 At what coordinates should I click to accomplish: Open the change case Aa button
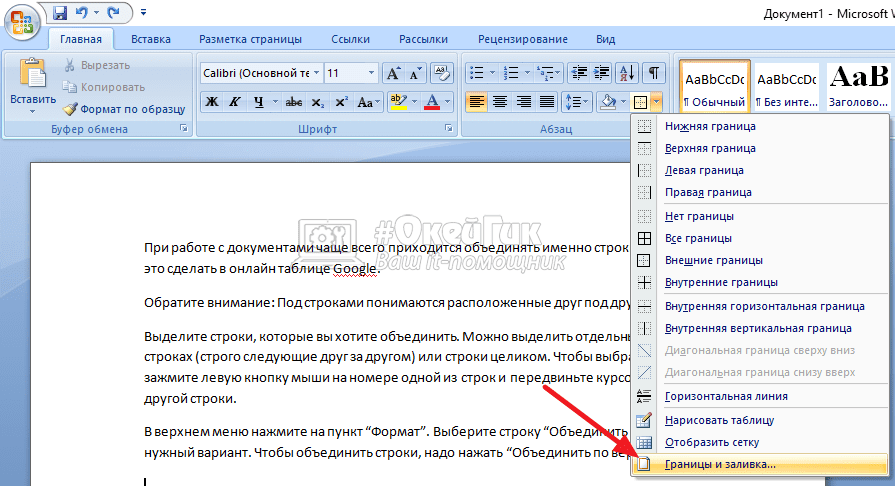point(368,102)
